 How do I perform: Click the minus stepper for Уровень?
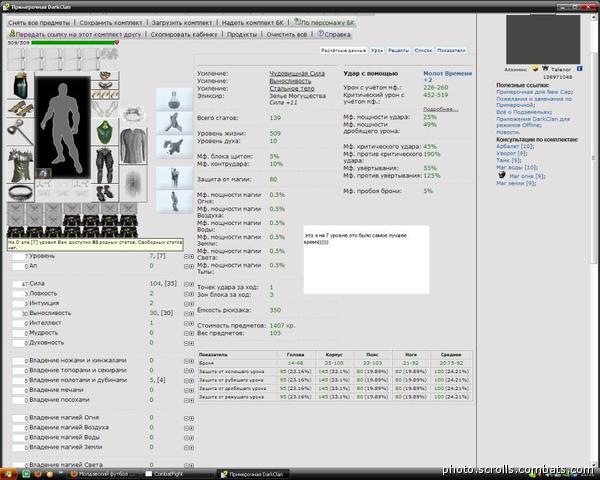click(x=186, y=256)
